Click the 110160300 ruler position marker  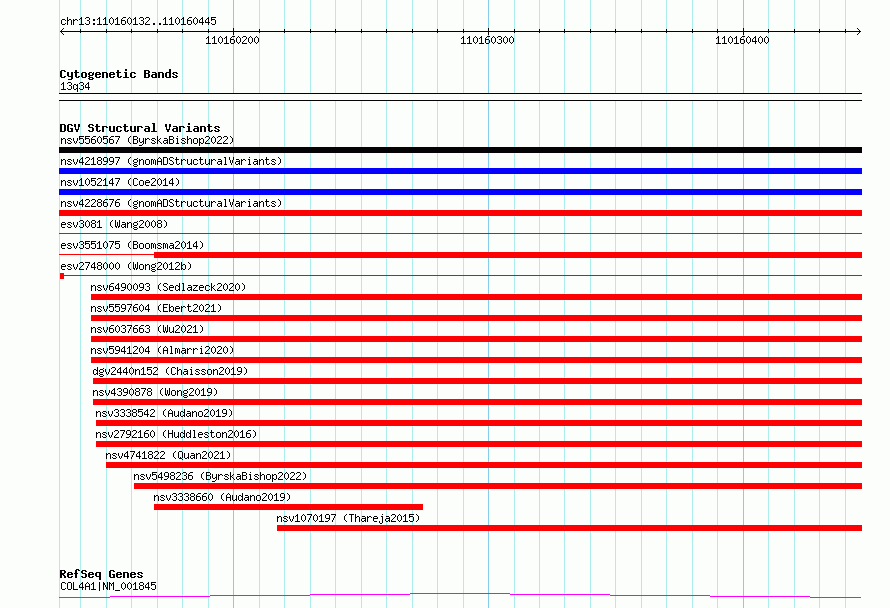(487, 40)
